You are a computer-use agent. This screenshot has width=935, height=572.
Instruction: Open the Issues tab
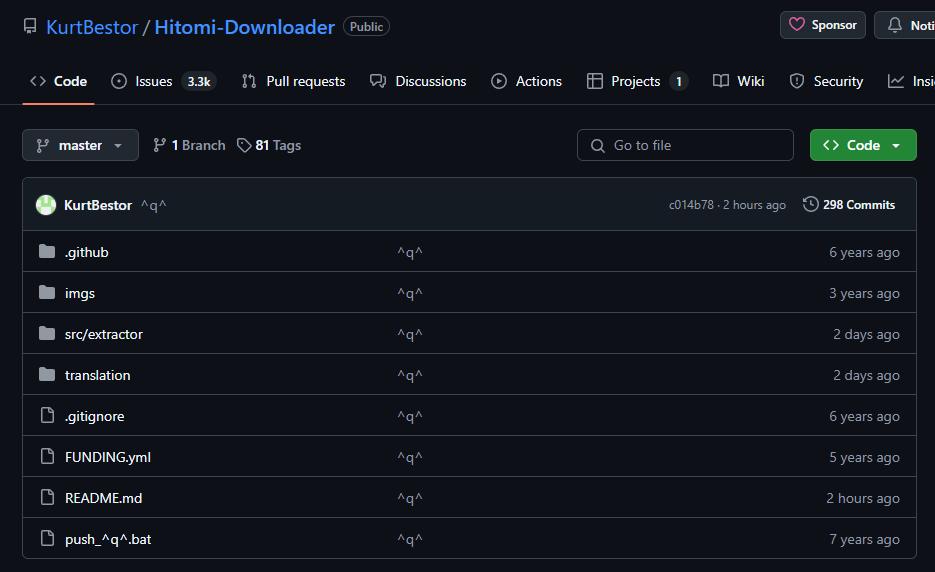click(163, 81)
